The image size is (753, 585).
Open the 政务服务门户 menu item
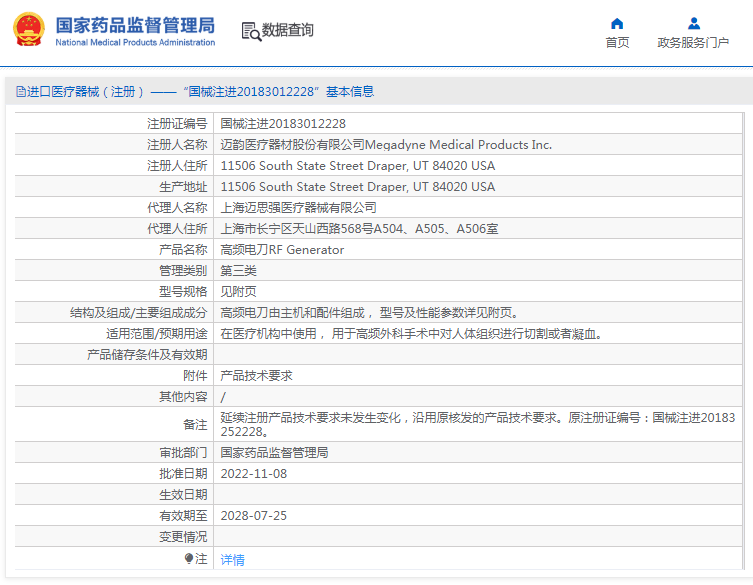click(693, 42)
